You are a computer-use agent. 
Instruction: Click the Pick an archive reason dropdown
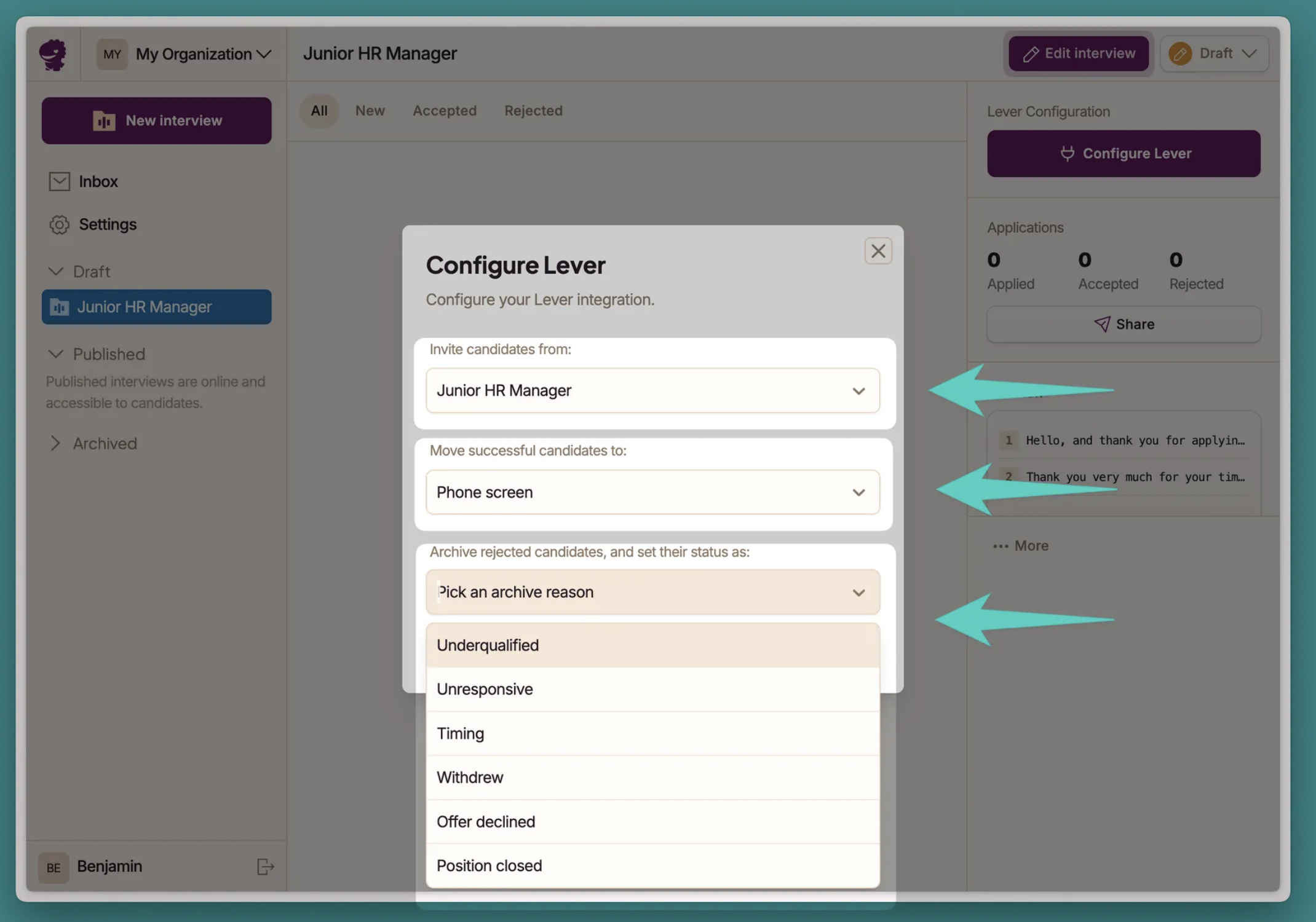click(652, 592)
